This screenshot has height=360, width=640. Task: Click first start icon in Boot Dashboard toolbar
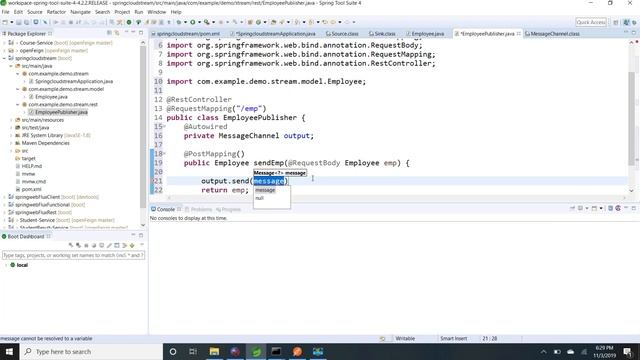coord(71,245)
